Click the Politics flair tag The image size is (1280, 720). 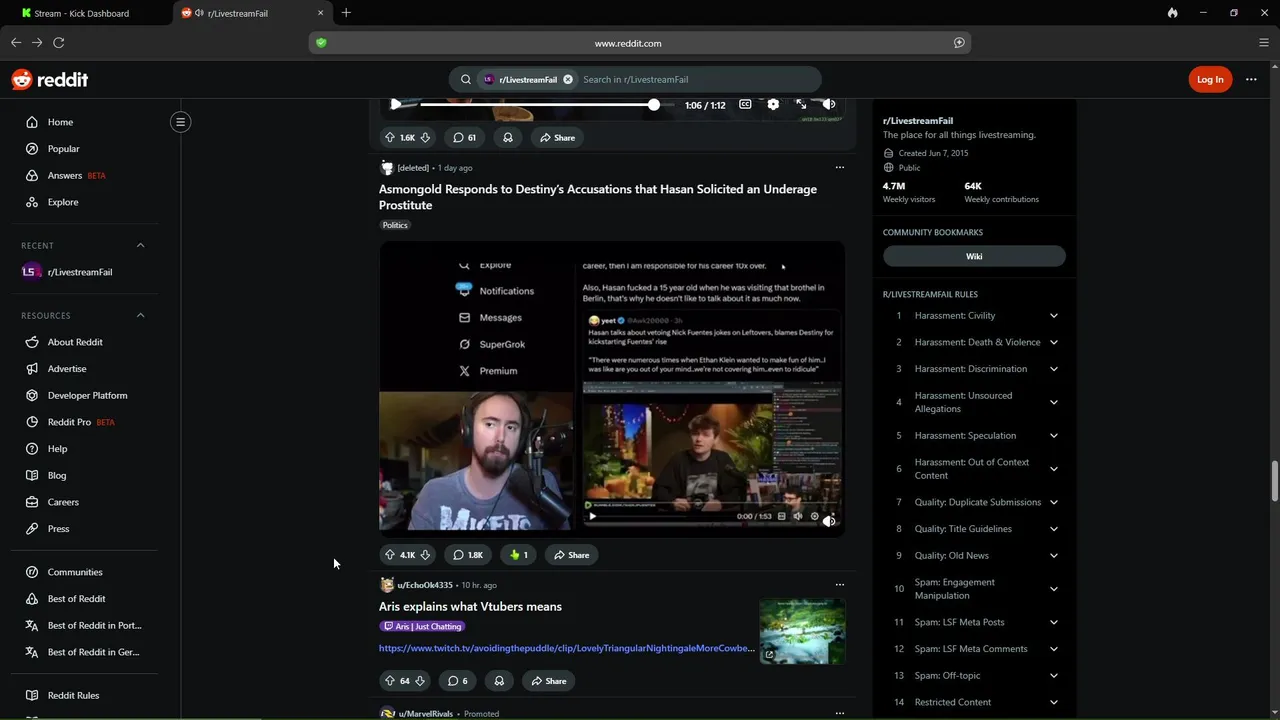point(395,225)
